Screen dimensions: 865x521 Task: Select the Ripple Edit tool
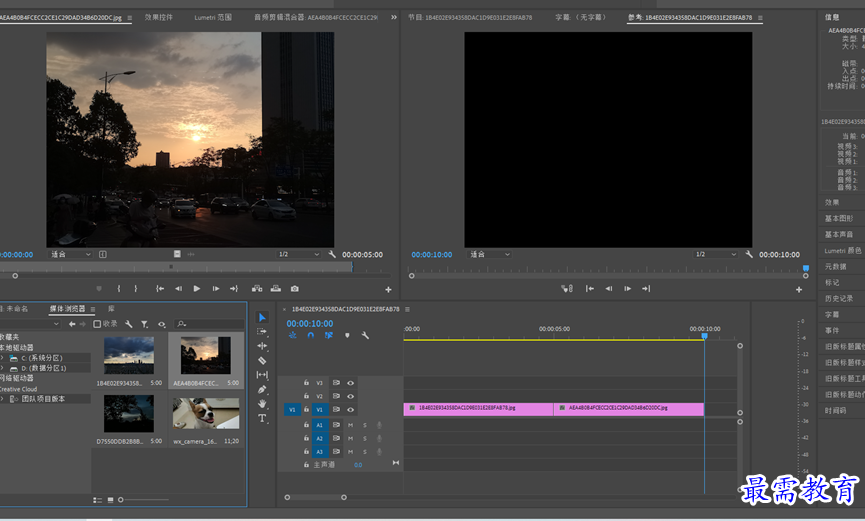pyautogui.click(x=262, y=346)
